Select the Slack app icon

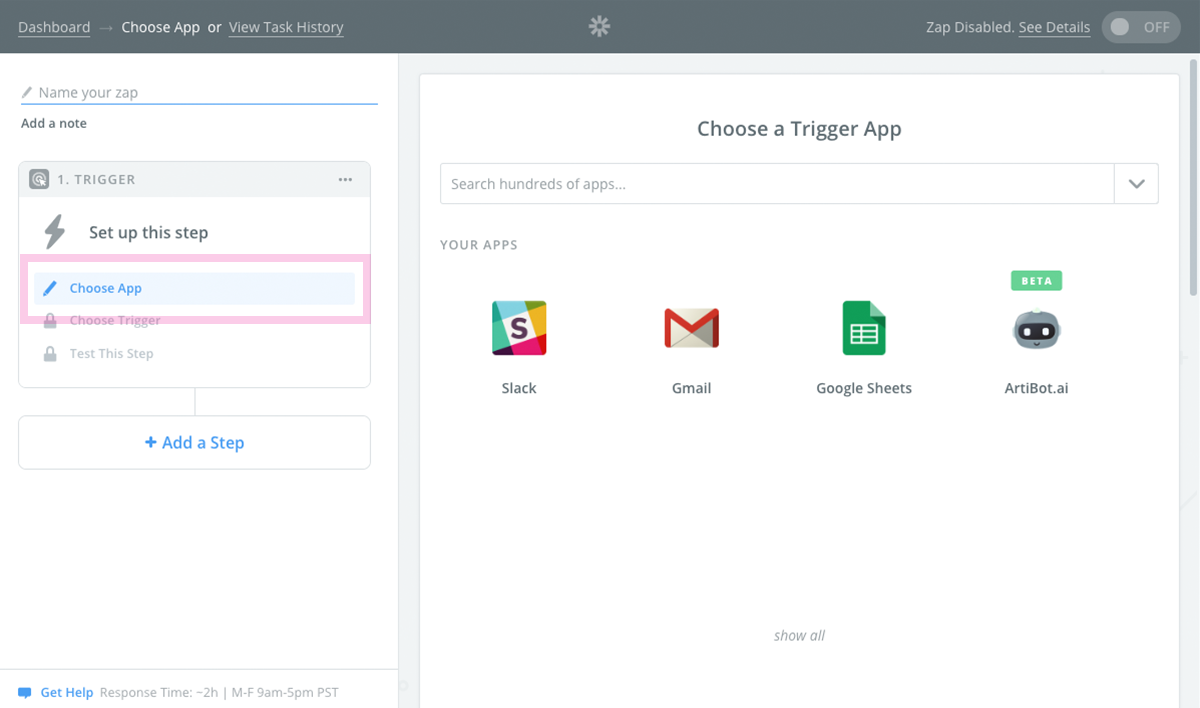(x=519, y=328)
